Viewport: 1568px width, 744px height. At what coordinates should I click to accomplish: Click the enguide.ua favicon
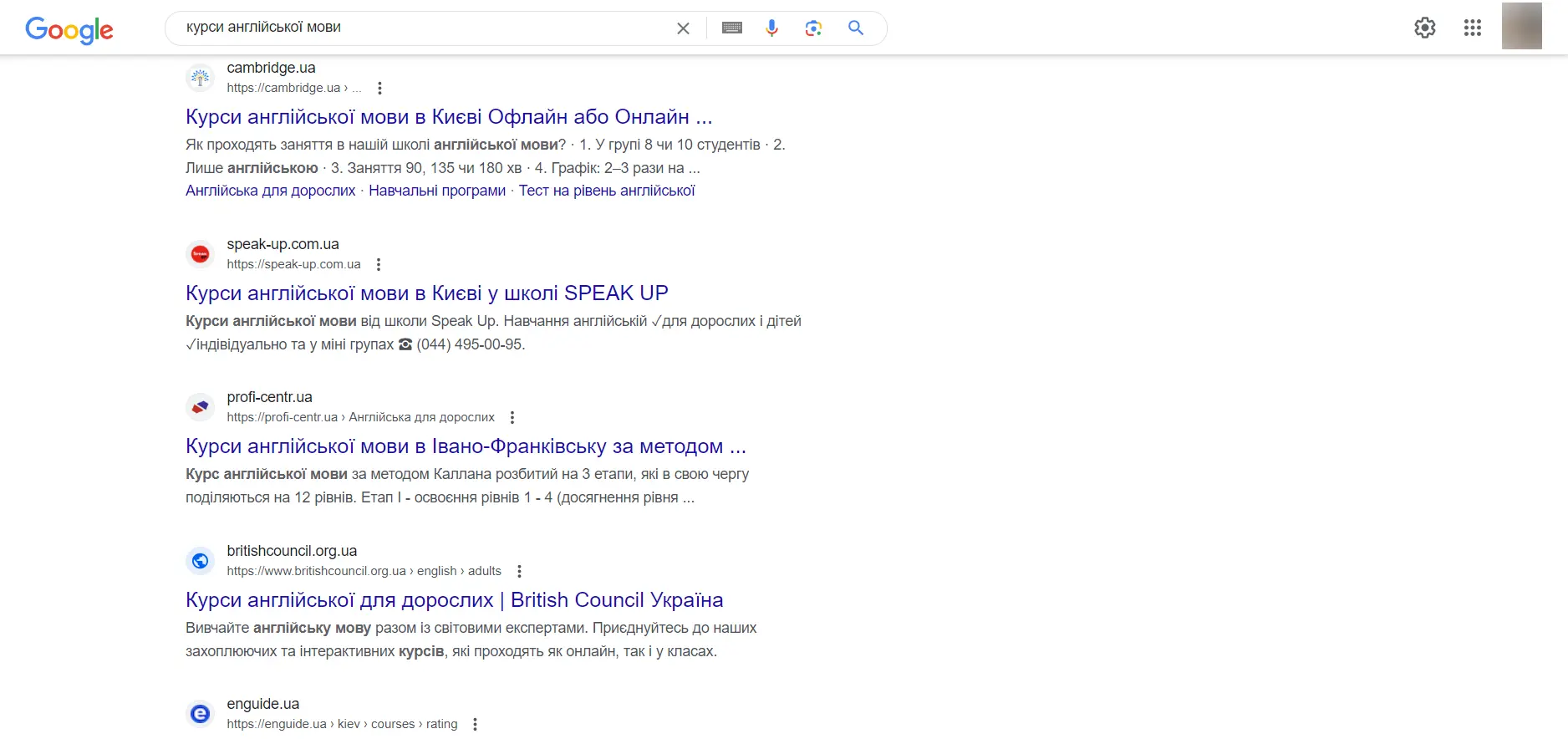click(x=200, y=714)
